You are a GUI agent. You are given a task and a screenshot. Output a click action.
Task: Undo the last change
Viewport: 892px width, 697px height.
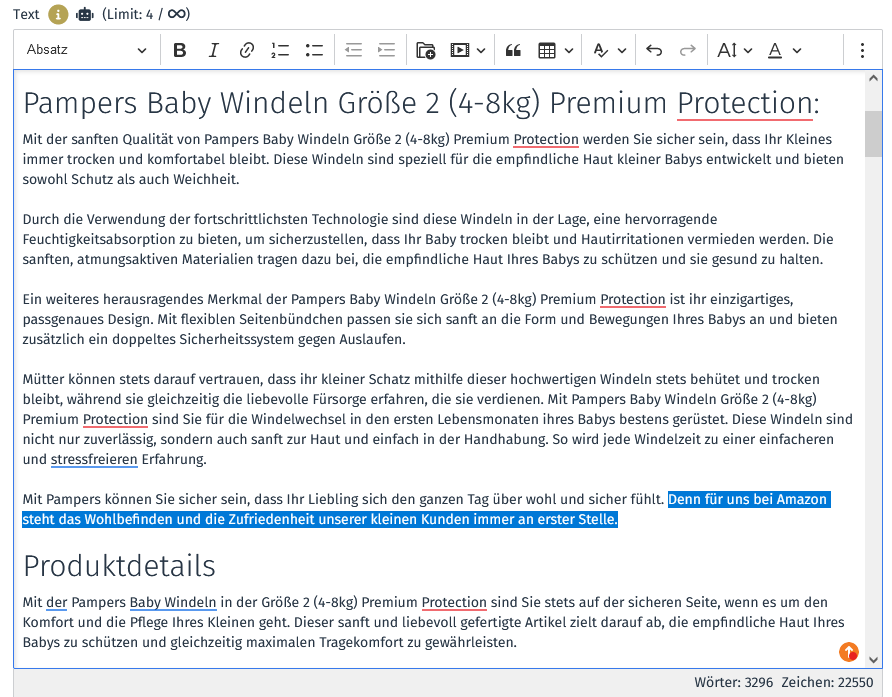(654, 51)
